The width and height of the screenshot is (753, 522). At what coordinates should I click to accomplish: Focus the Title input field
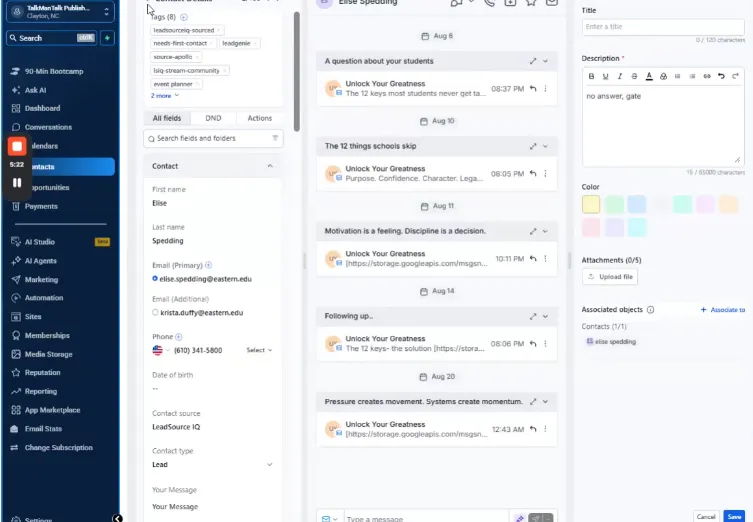[x=663, y=27]
